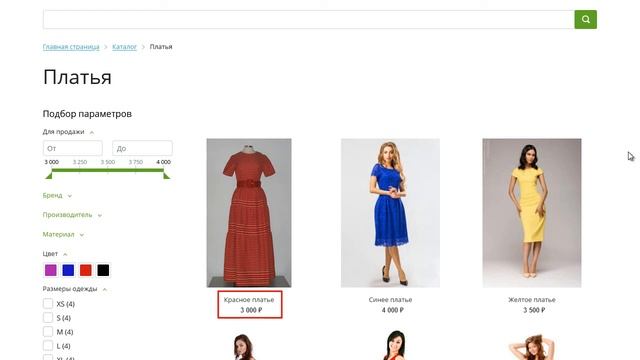Viewport: 640px width, 360px height.
Task: Open the Желтое платье product title
Action: pyautogui.click(x=532, y=300)
